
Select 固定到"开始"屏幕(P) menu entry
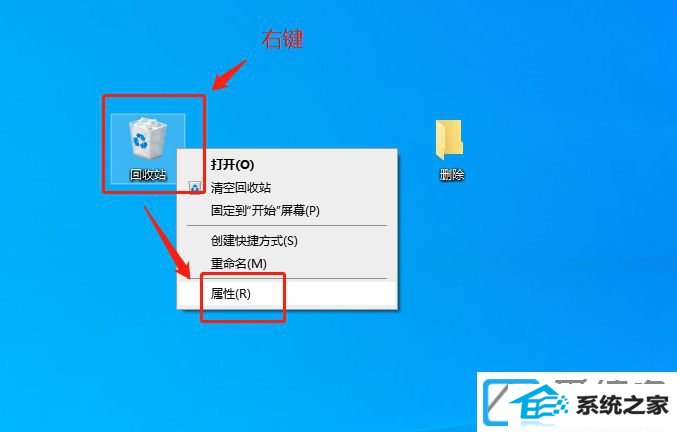pyautogui.click(x=265, y=211)
